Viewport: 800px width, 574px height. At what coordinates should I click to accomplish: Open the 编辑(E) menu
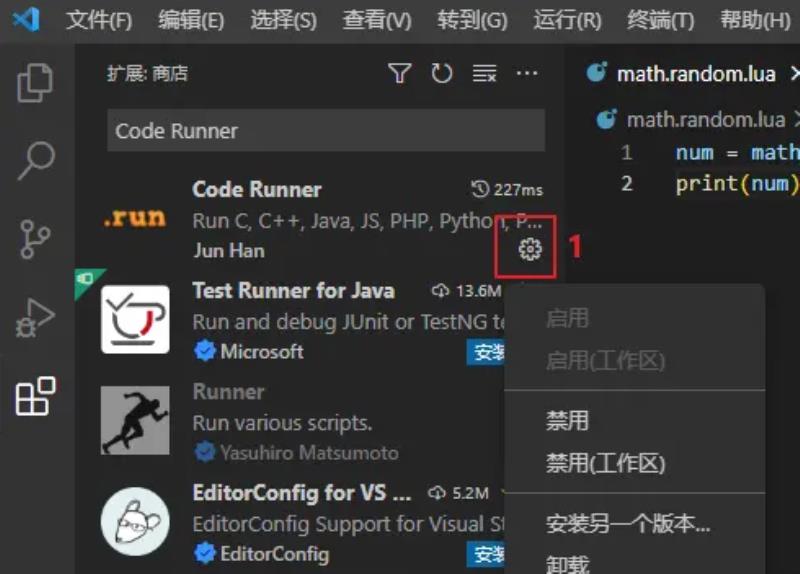coord(191,20)
